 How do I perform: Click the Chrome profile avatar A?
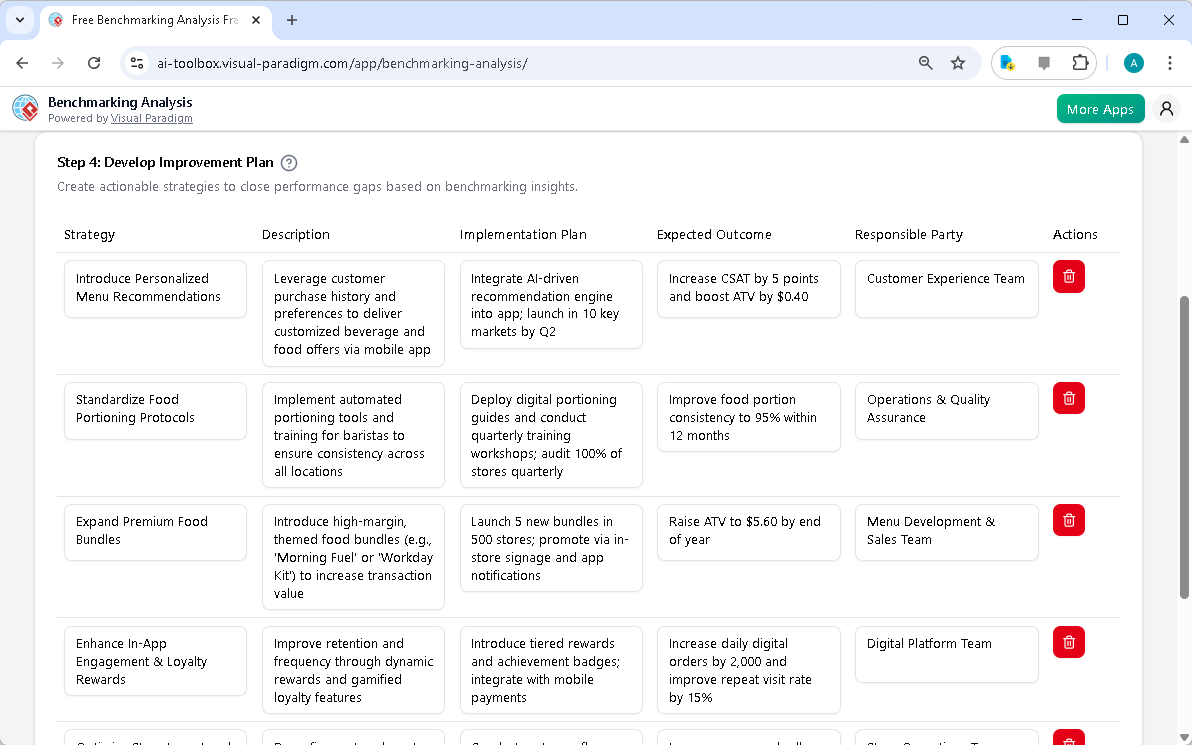tap(1133, 62)
